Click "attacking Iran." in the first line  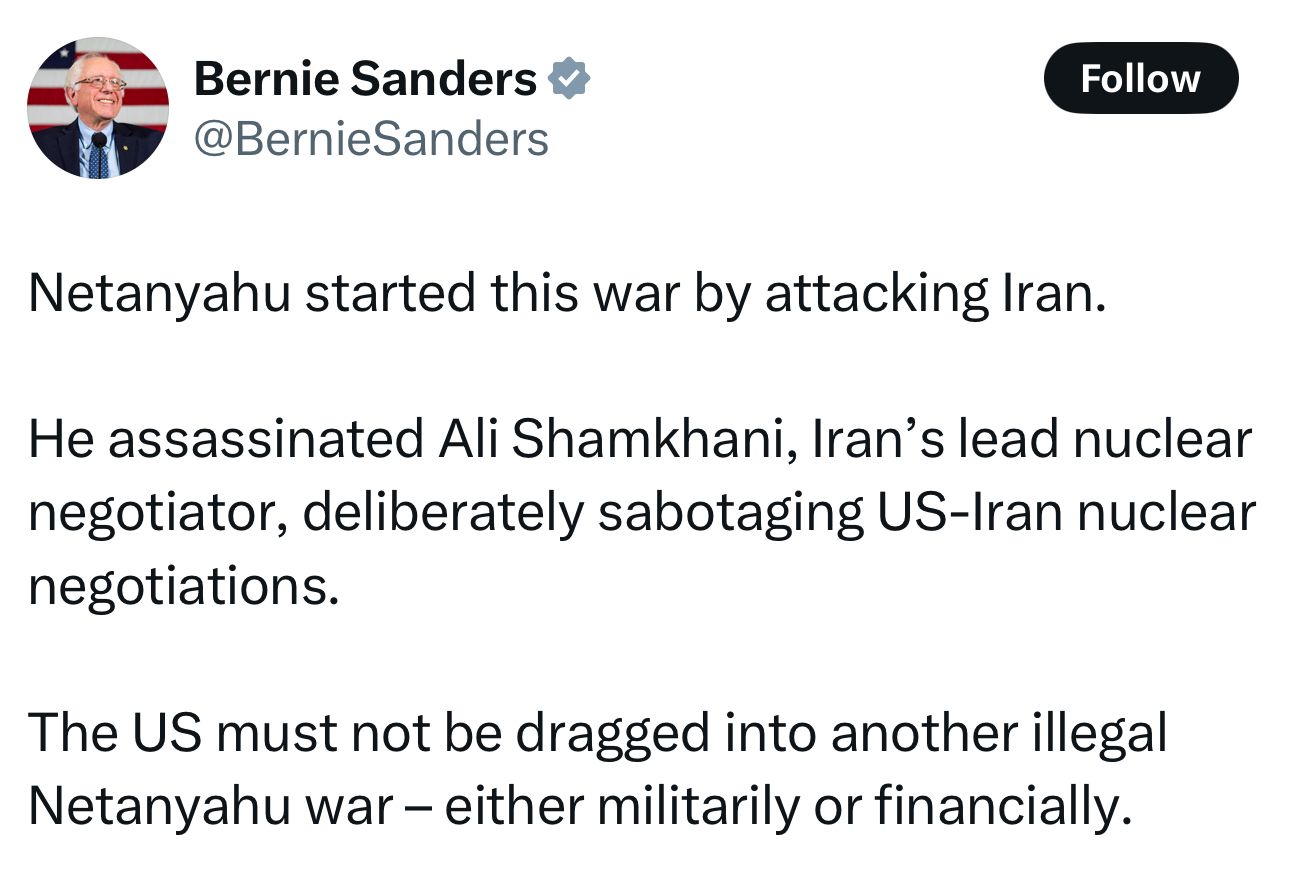click(x=936, y=293)
